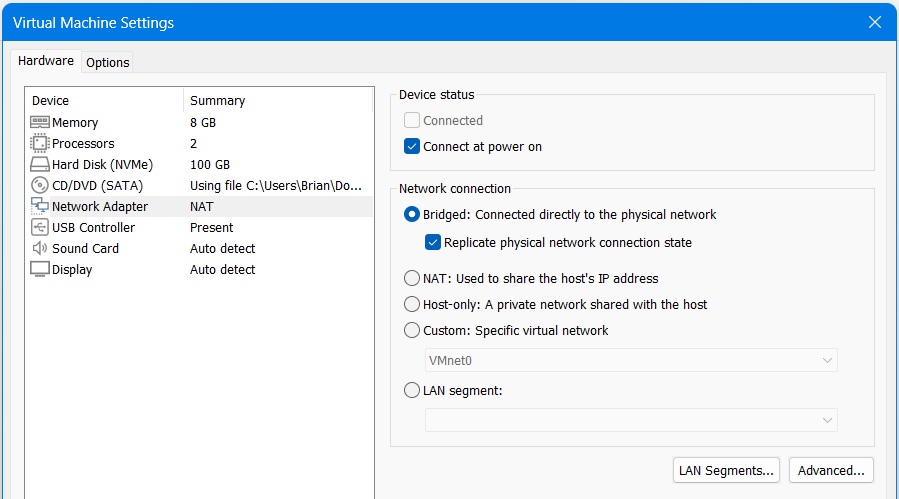Click the Display monitor icon
Image resolution: width=899 pixels, height=499 pixels.
pos(40,269)
